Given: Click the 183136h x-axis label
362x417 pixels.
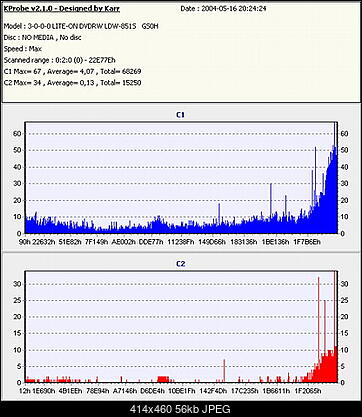Looking at the screenshot, I should tap(243, 242).
